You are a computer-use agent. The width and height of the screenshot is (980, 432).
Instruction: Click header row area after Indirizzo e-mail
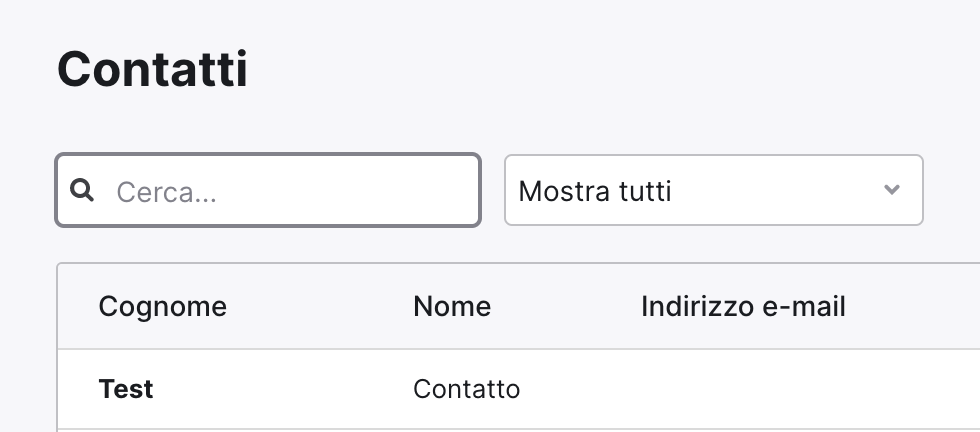tap(912, 307)
